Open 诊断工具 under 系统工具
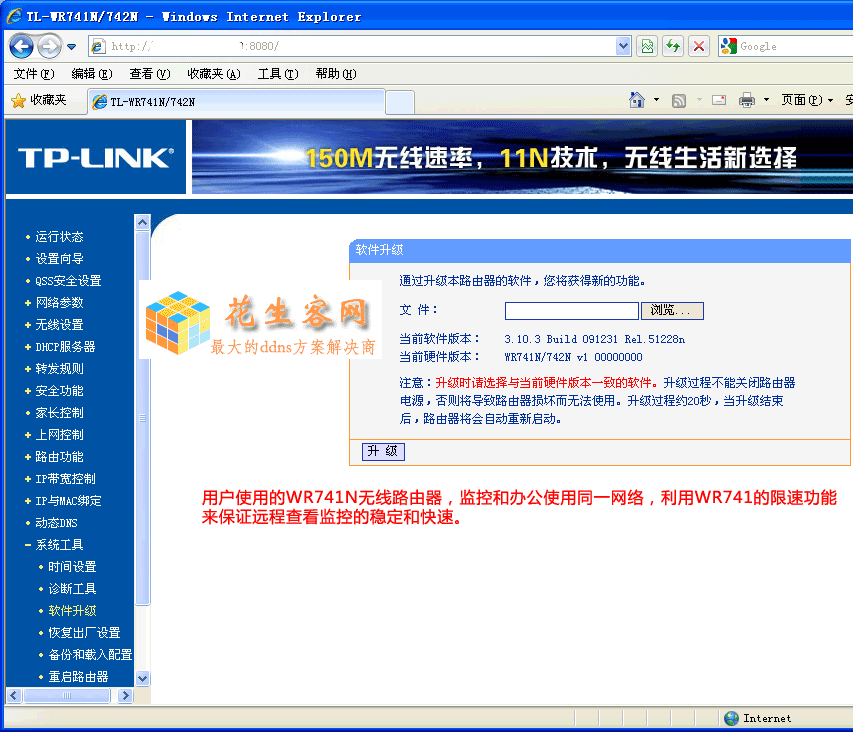853x732 pixels. click(72, 589)
